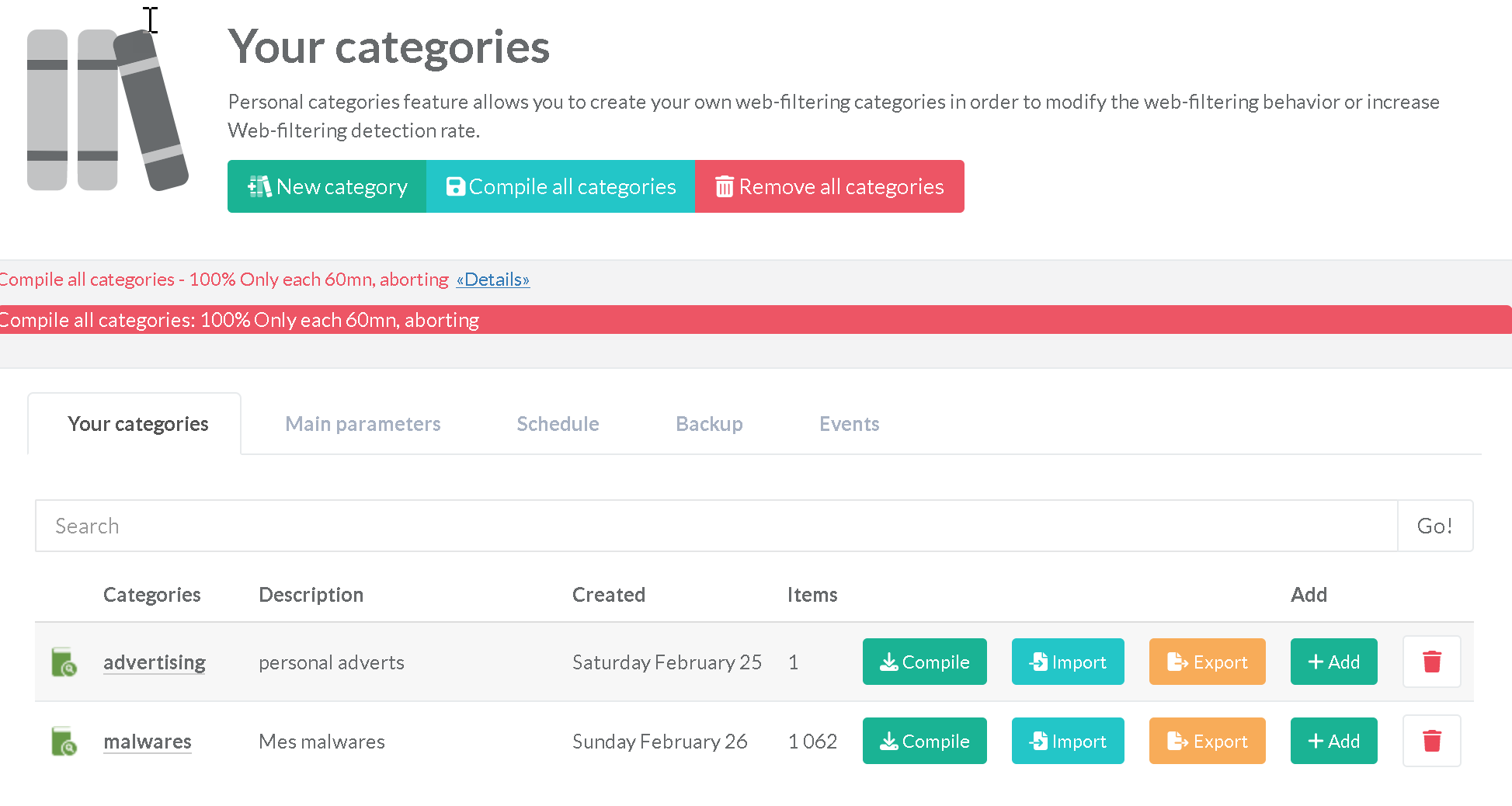Create a New category

pyautogui.click(x=327, y=187)
